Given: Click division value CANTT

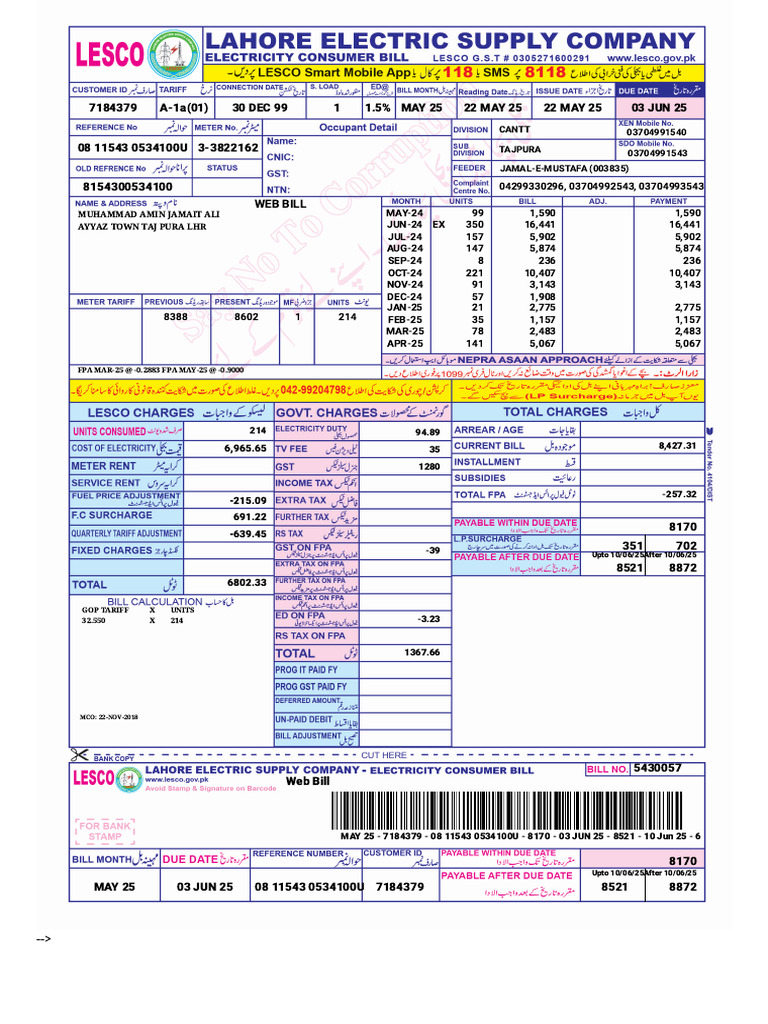Looking at the screenshot, I should point(515,129).
